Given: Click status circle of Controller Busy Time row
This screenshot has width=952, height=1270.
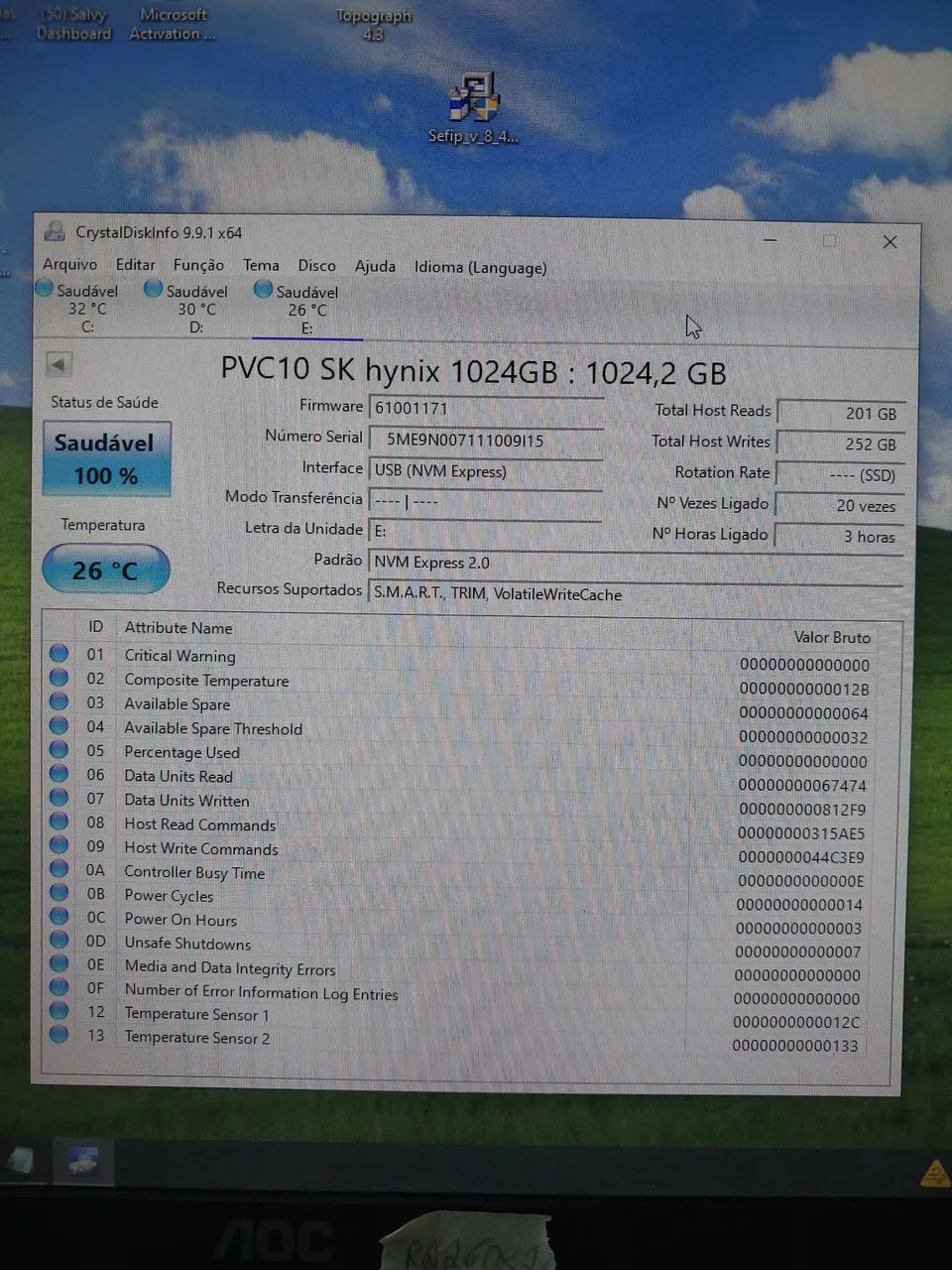Looking at the screenshot, I should coord(59,869).
